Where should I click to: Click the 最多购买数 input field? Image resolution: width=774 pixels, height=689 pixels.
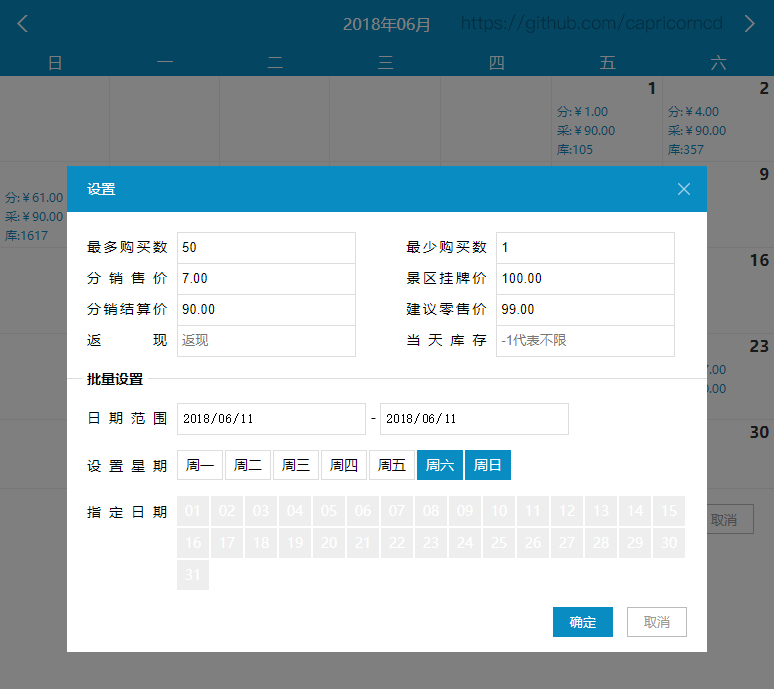266,248
